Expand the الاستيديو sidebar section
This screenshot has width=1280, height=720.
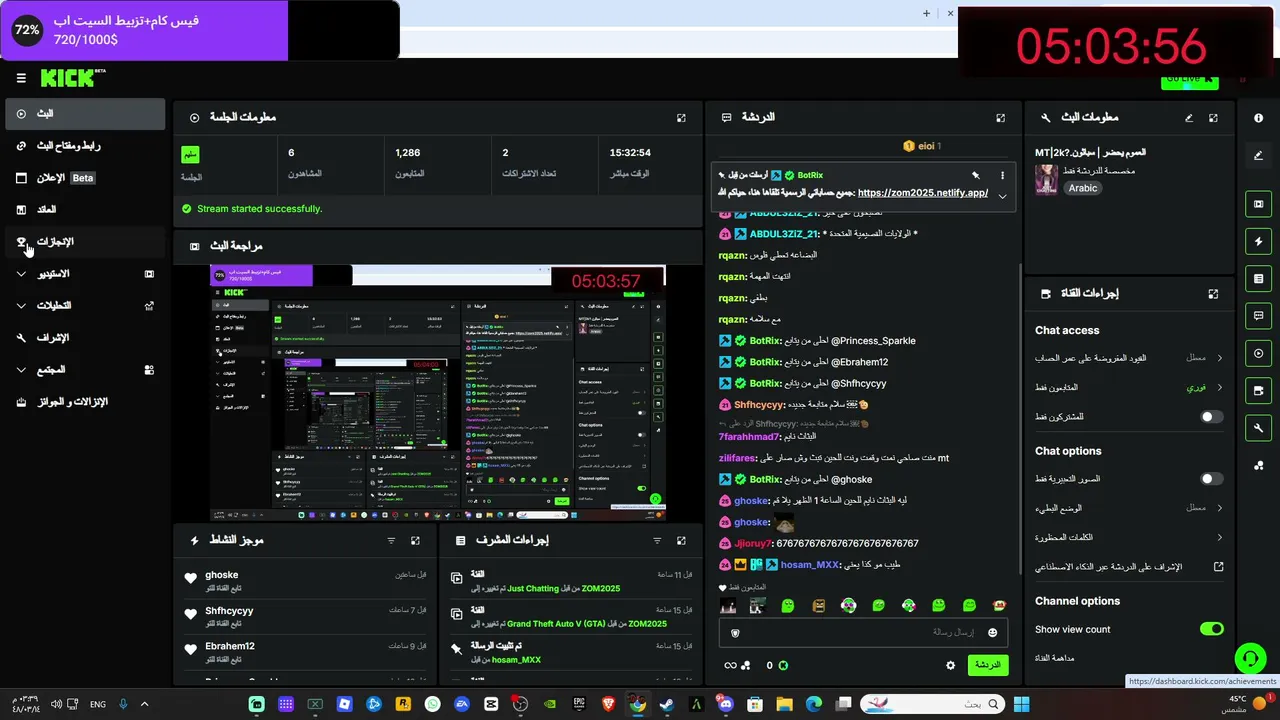tap(84, 274)
